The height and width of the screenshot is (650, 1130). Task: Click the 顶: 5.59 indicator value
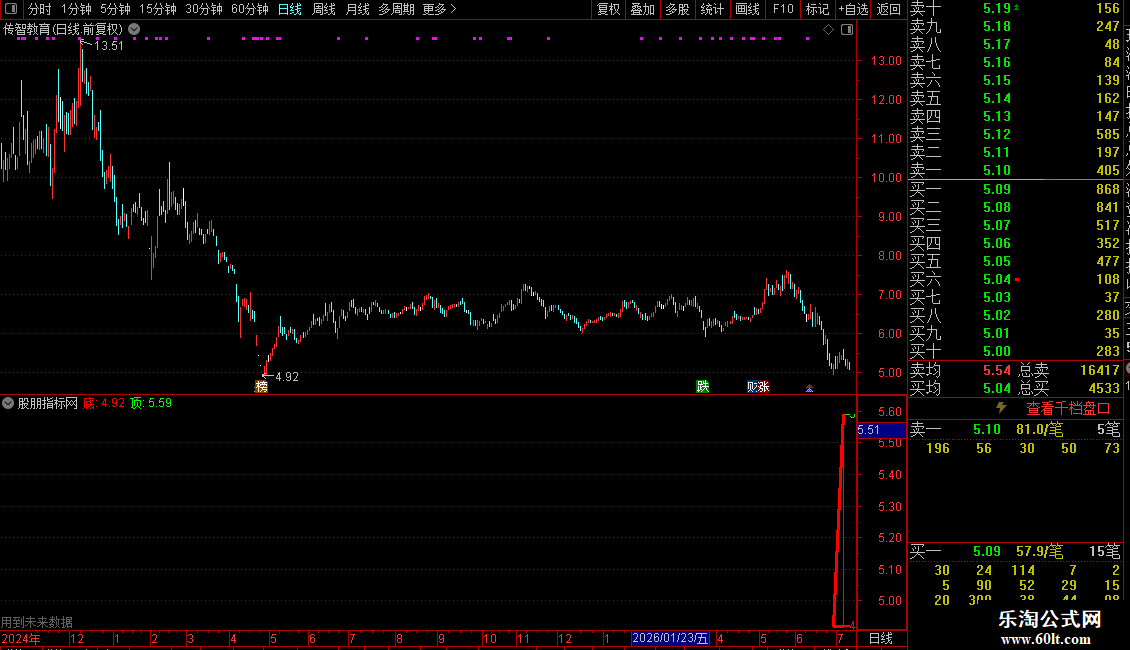tap(151, 404)
